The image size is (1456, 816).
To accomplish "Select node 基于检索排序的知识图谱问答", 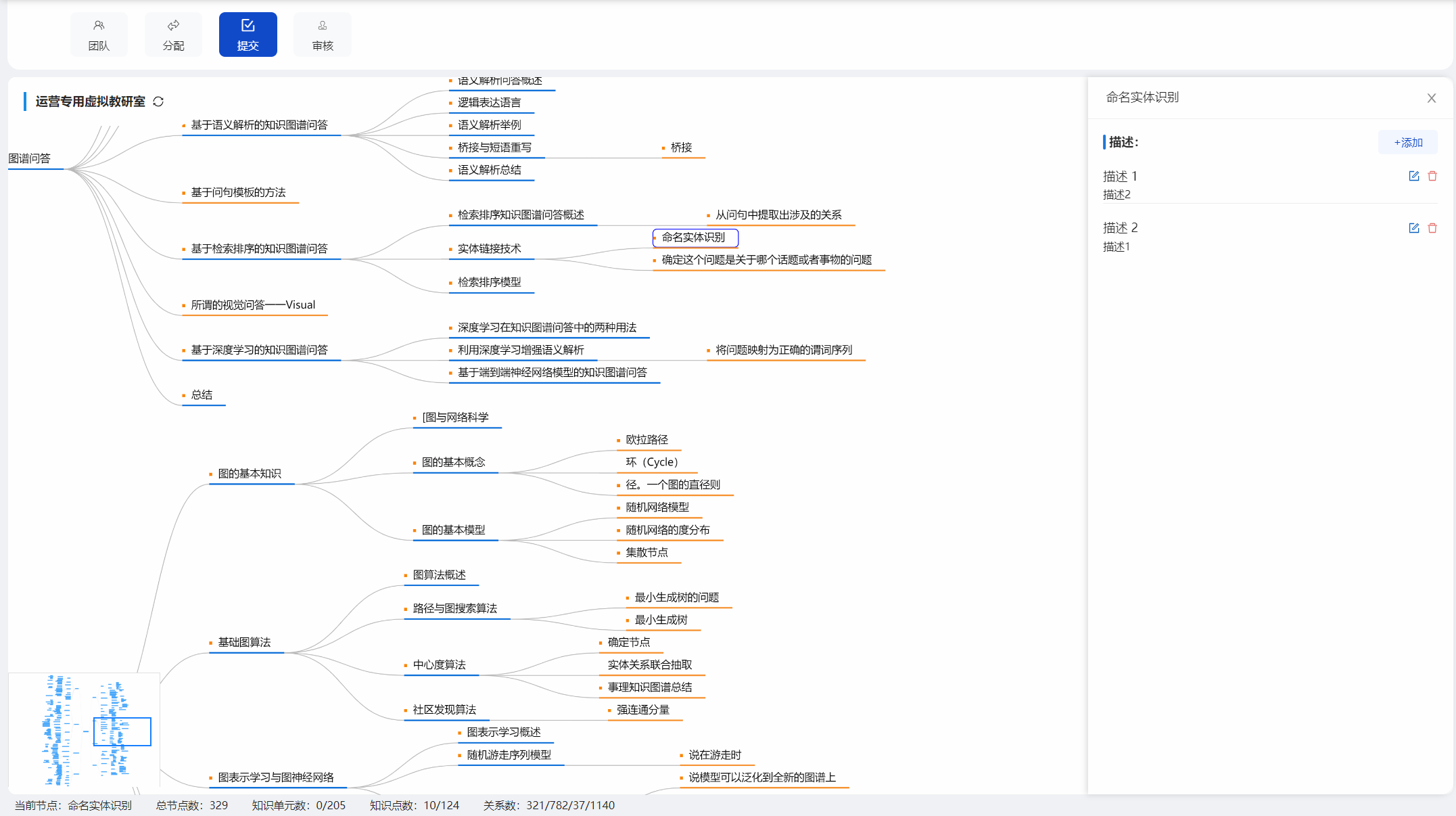I will coord(259,249).
